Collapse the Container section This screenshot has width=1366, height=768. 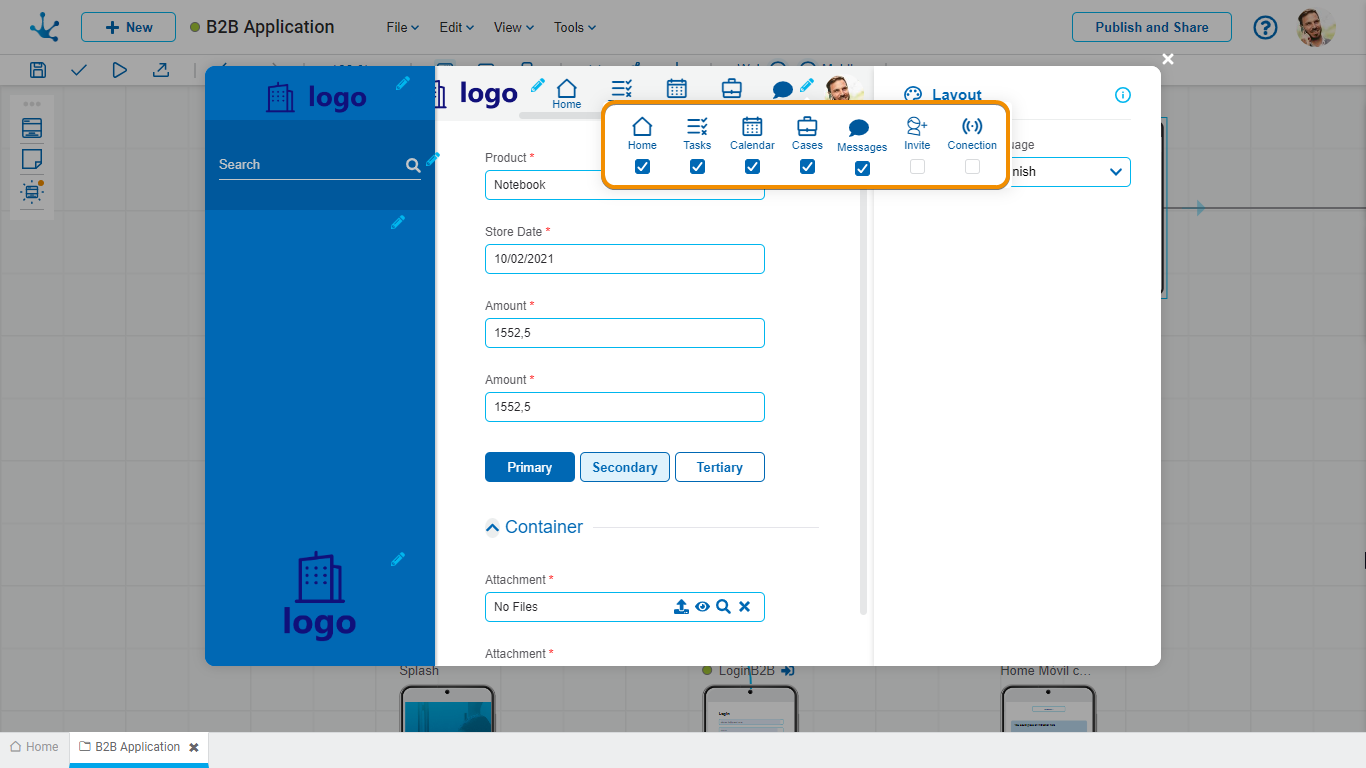(x=492, y=528)
